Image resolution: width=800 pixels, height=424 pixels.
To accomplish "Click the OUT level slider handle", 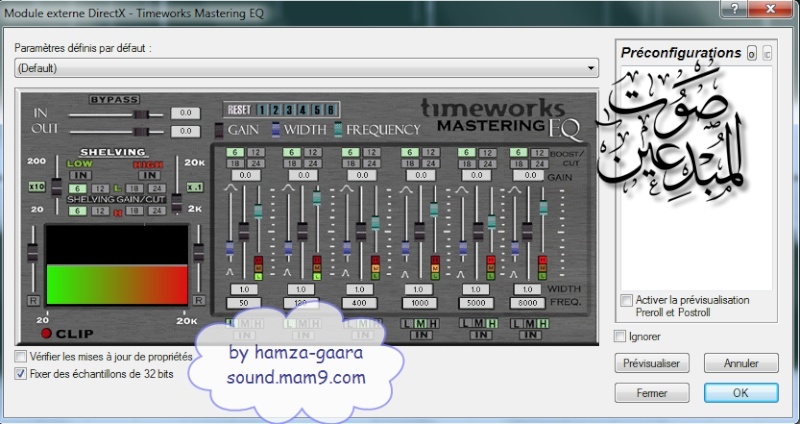I will [x=141, y=132].
